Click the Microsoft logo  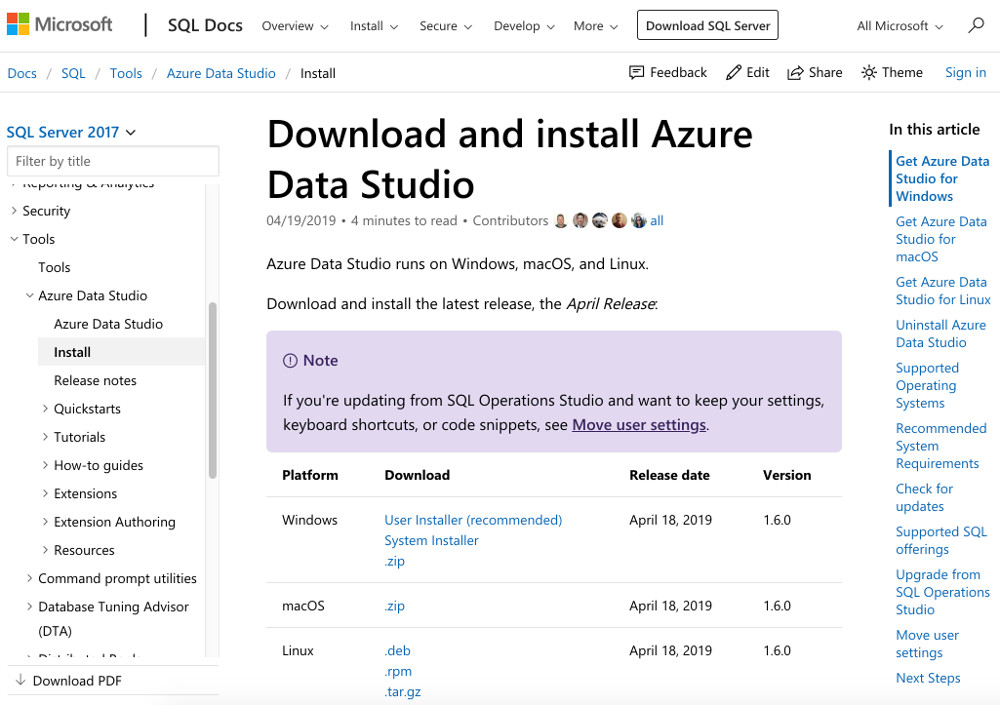pos(60,25)
